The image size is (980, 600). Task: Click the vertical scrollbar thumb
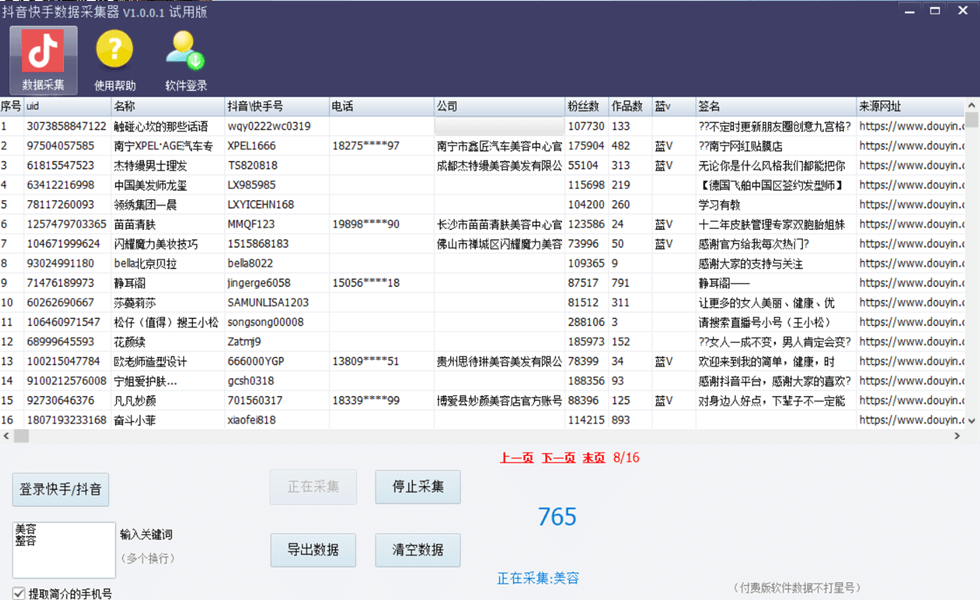972,120
